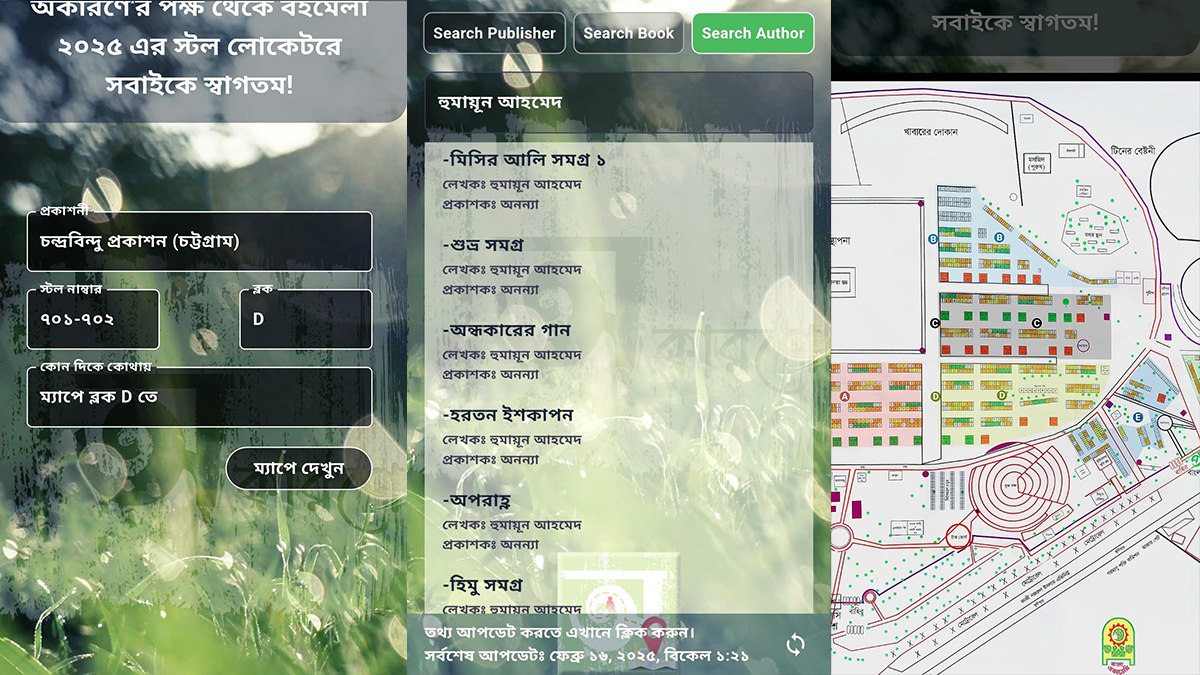Switch to the Search Publisher tab

494,33
